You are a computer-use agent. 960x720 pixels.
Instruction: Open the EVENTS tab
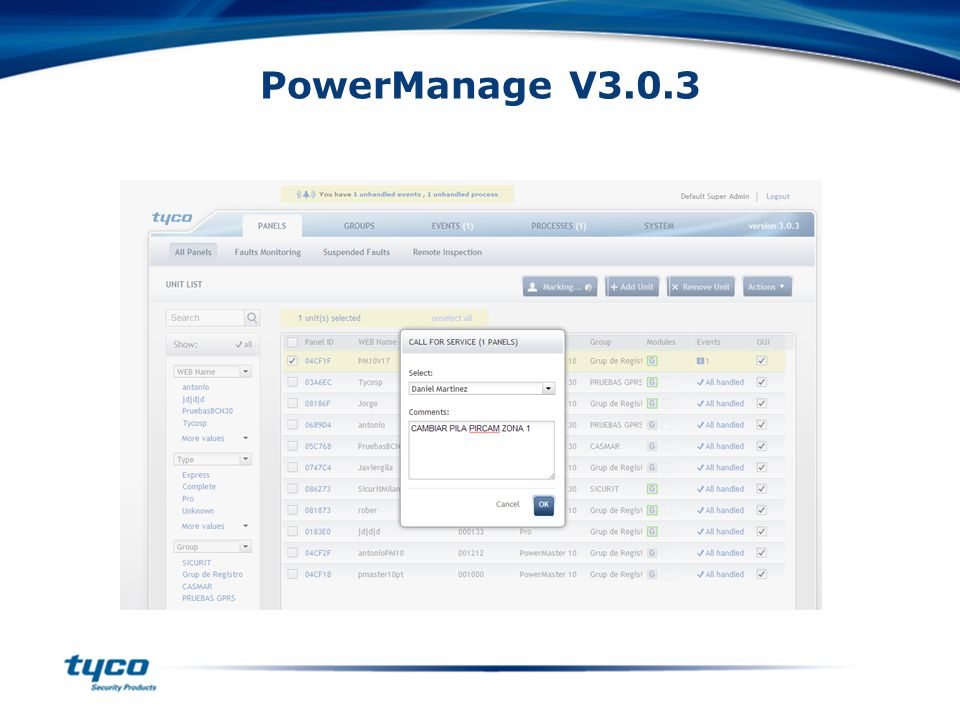click(452, 226)
